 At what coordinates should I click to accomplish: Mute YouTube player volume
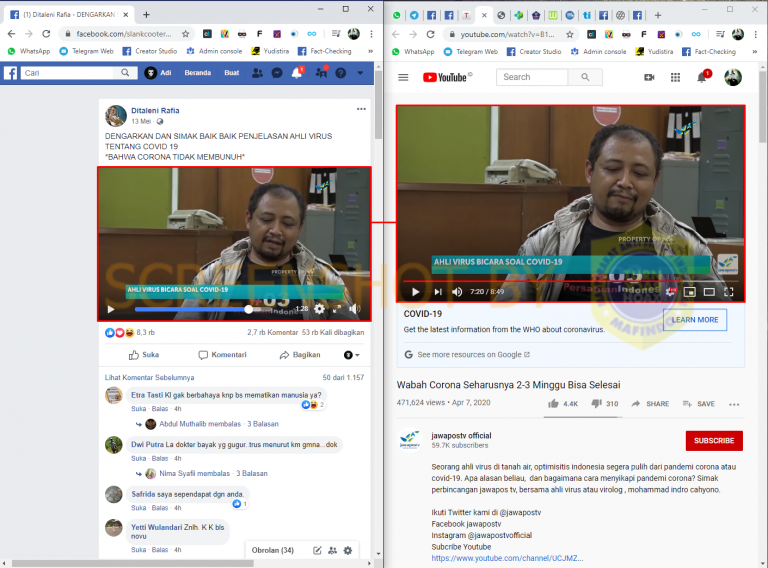(456, 292)
